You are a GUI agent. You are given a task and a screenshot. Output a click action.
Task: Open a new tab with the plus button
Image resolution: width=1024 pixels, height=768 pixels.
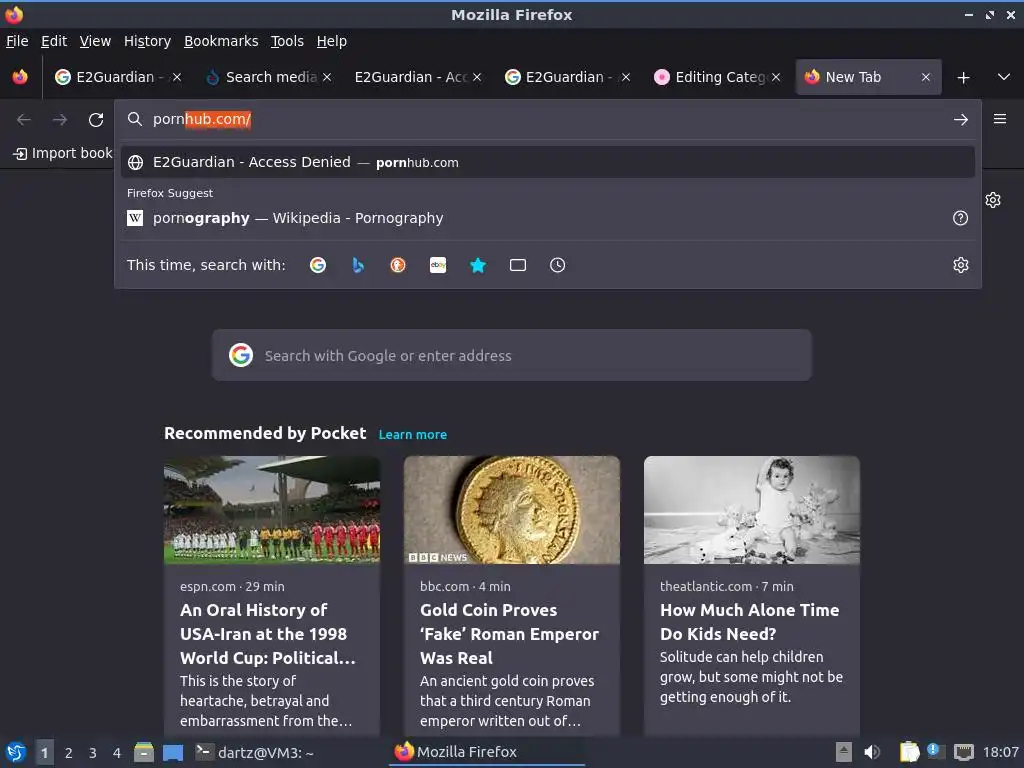point(963,78)
